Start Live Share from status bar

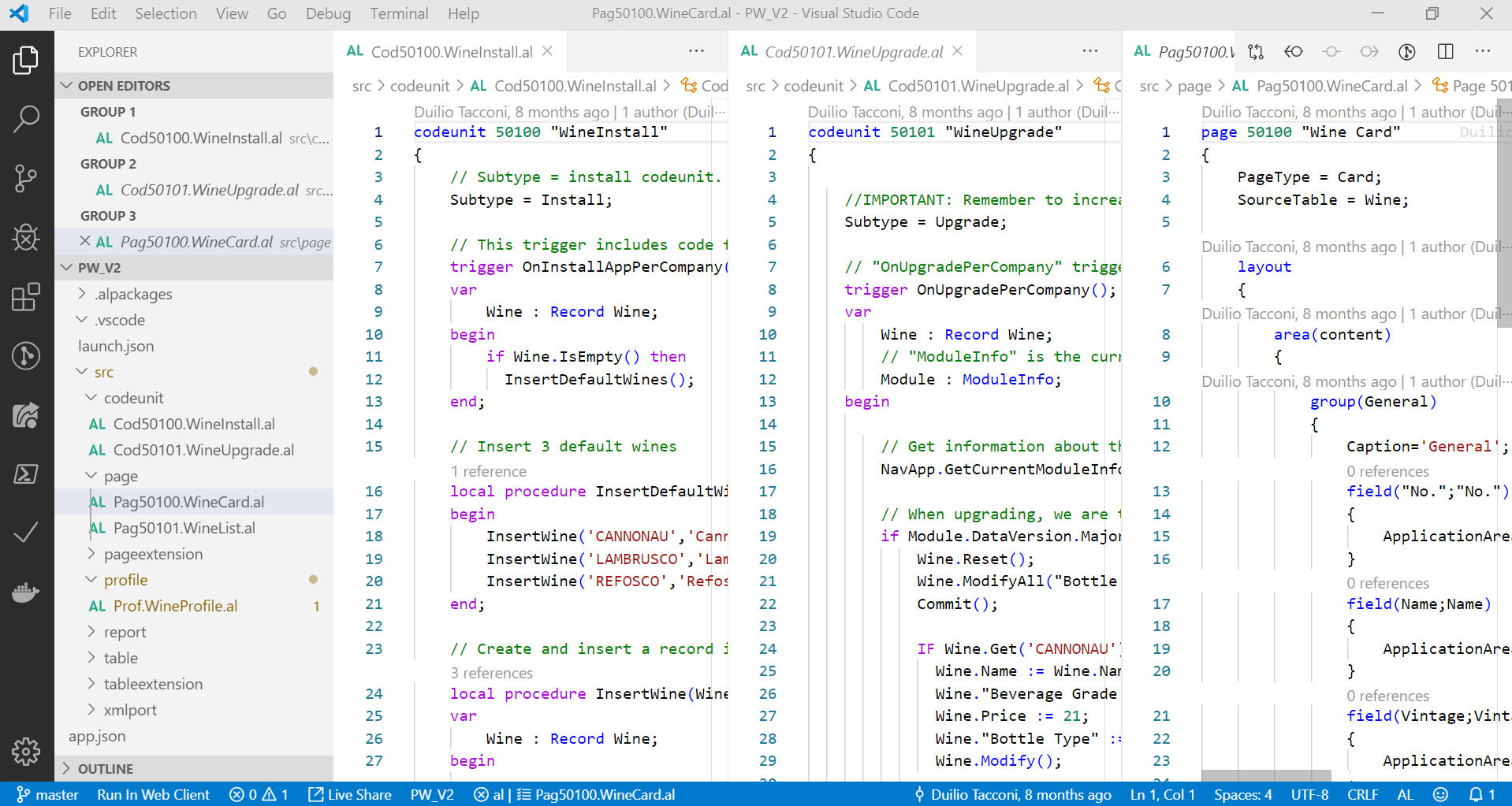coord(349,794)
